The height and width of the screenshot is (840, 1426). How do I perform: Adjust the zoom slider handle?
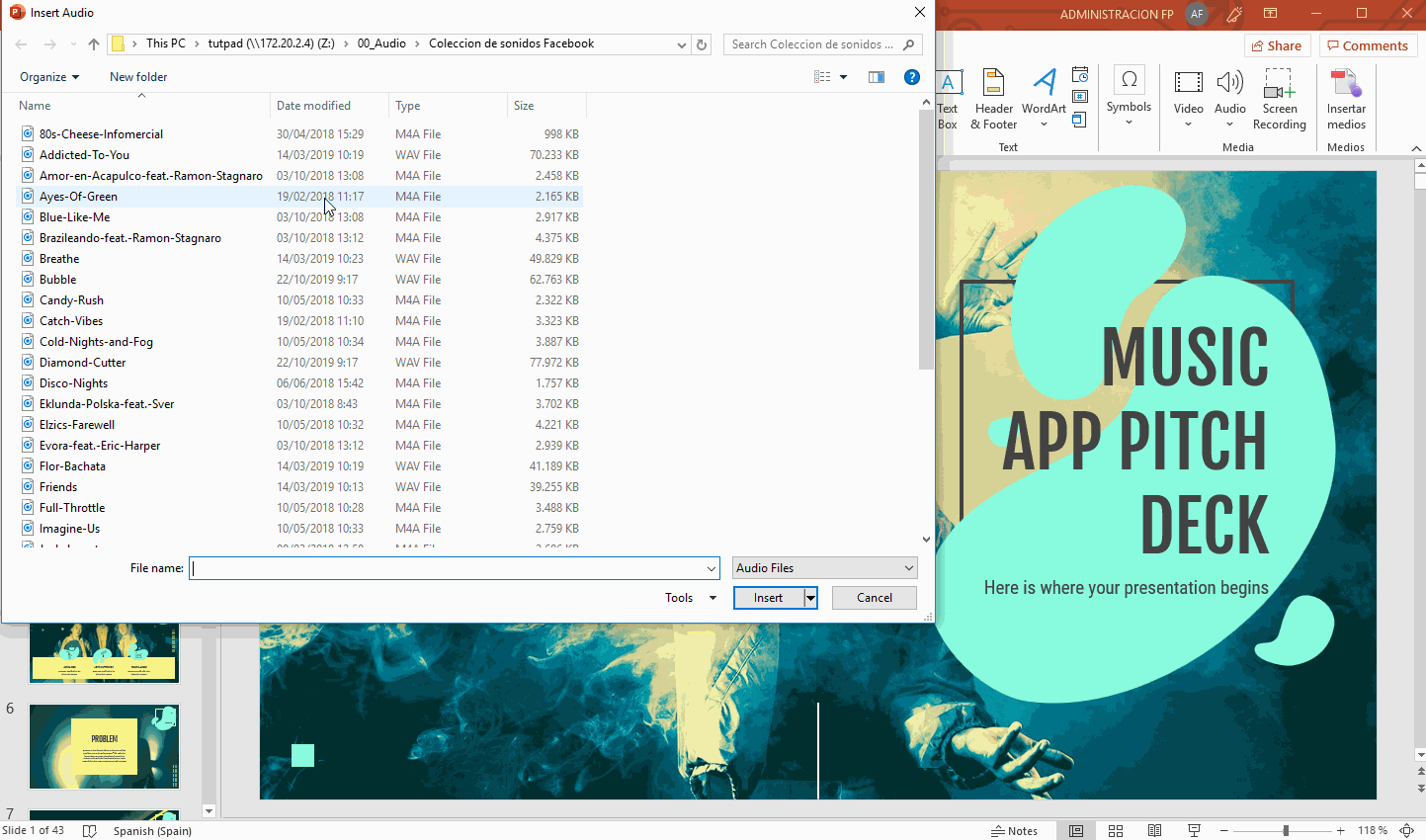(x=1286, y=831)
